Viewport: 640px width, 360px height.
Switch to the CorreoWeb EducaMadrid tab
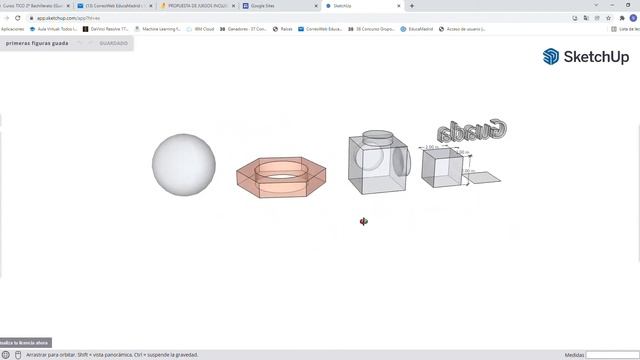point(115,6)
